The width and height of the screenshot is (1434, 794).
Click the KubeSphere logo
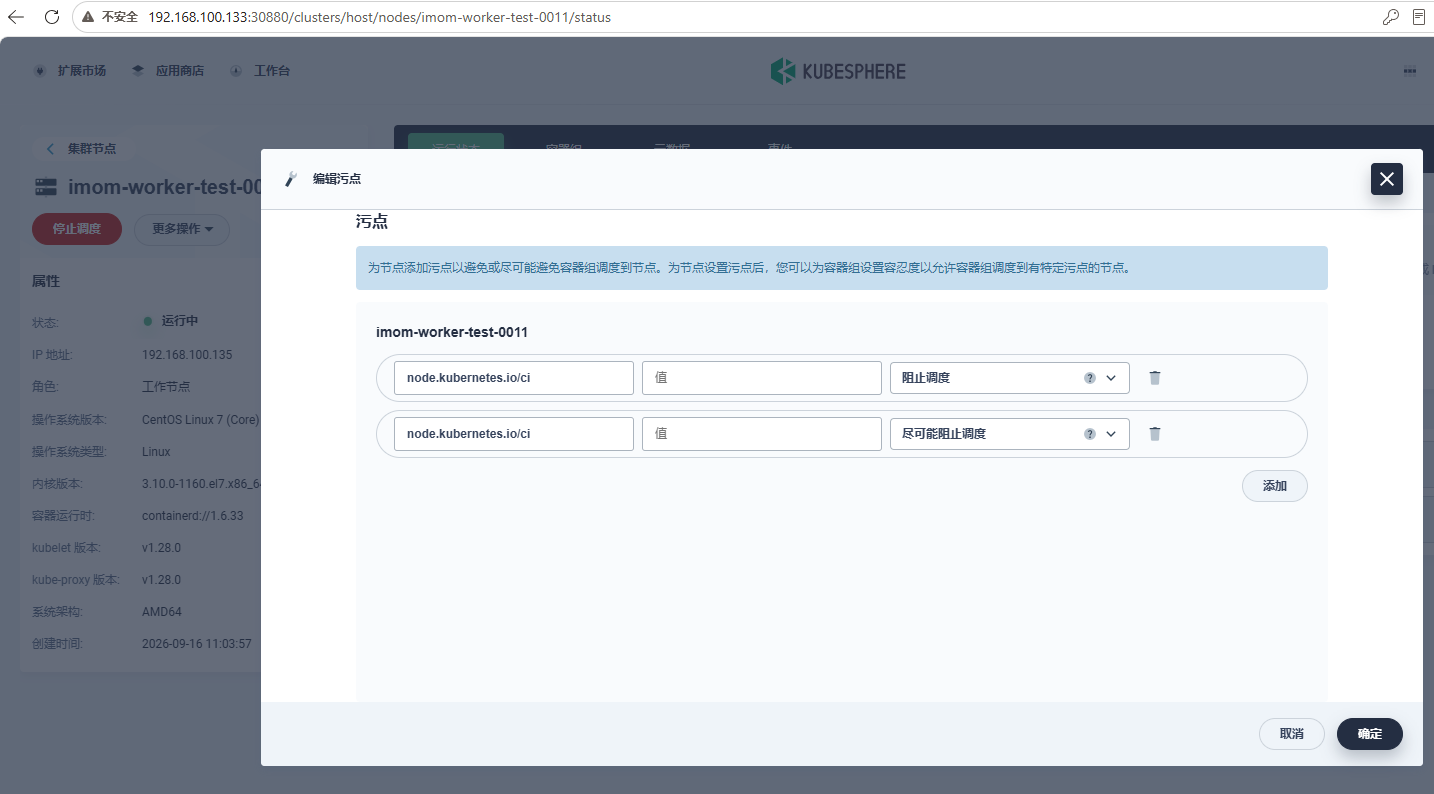click(x=838, y=71)
